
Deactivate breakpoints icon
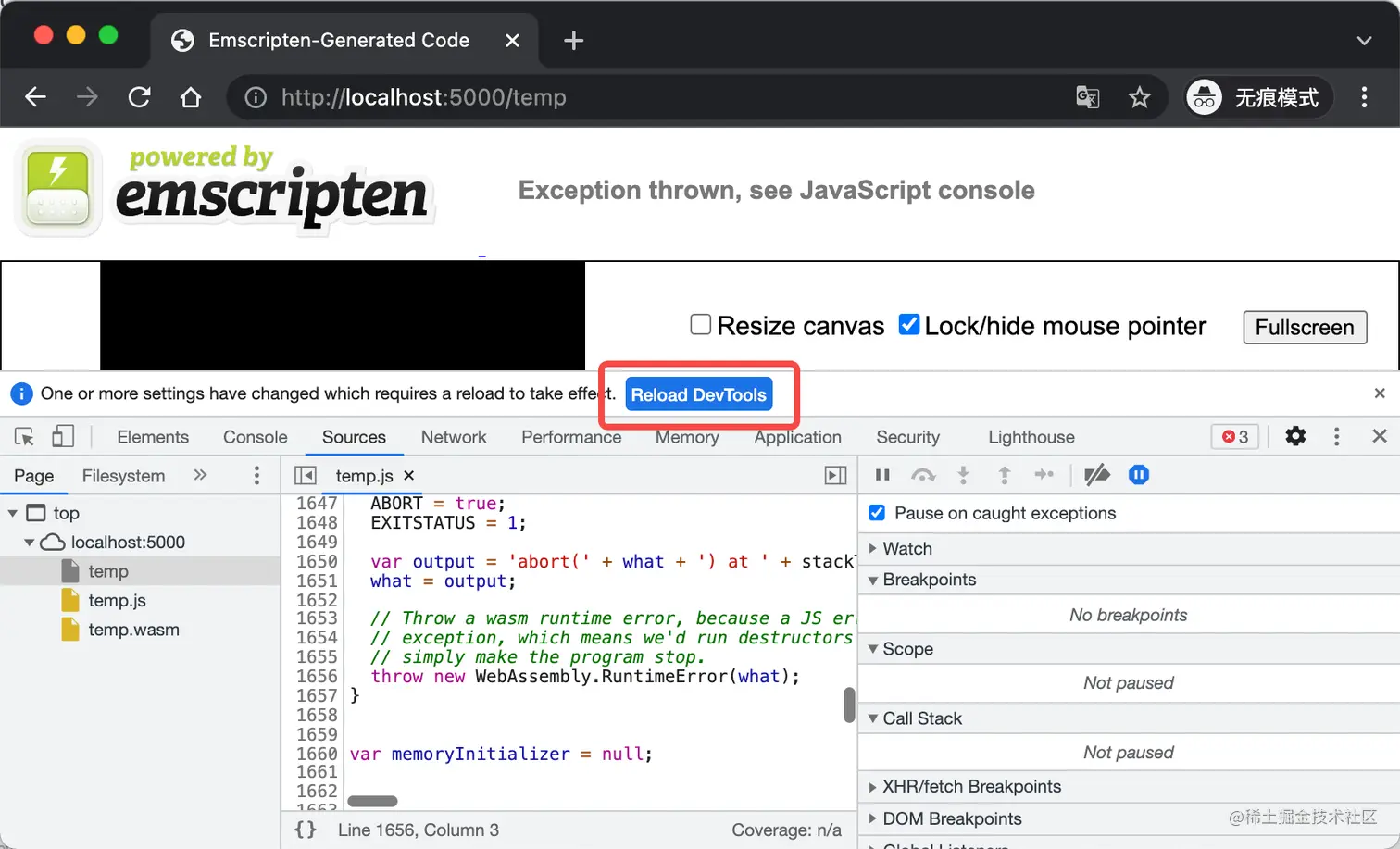coord(1097,475)
